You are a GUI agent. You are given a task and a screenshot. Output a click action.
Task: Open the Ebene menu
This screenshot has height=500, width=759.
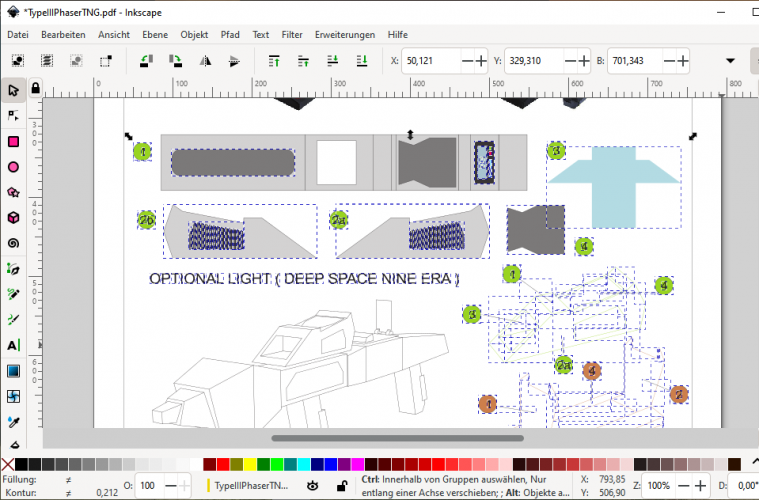click(x=155, y=35)
